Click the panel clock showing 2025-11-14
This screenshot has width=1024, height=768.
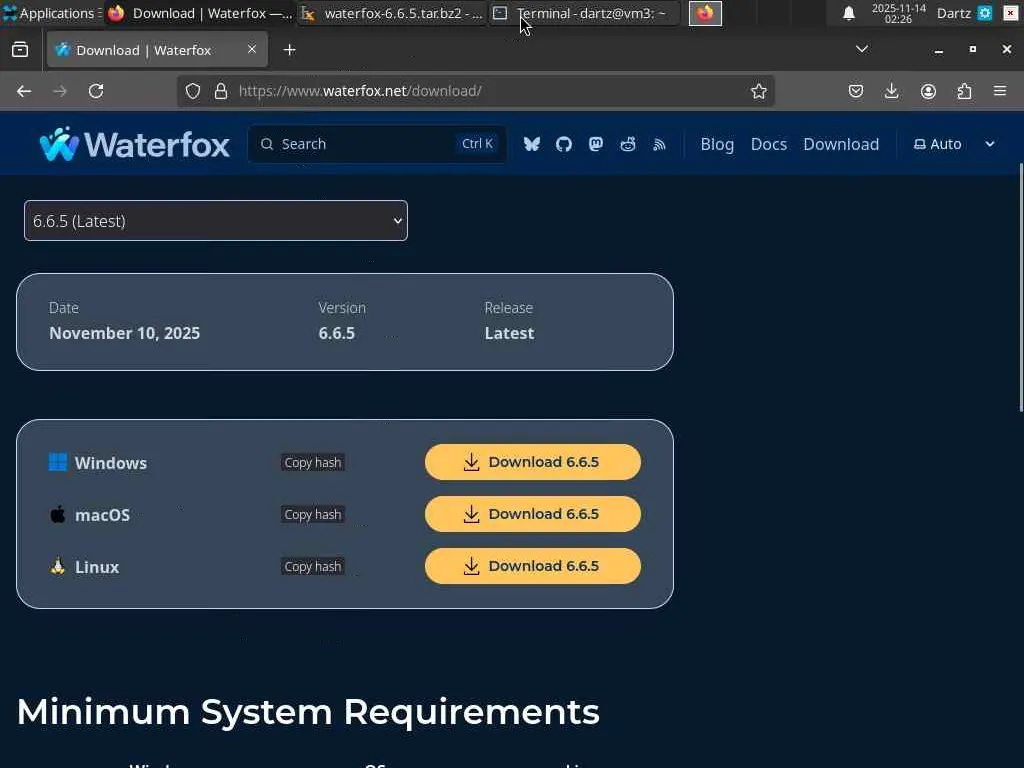[899, 13]
